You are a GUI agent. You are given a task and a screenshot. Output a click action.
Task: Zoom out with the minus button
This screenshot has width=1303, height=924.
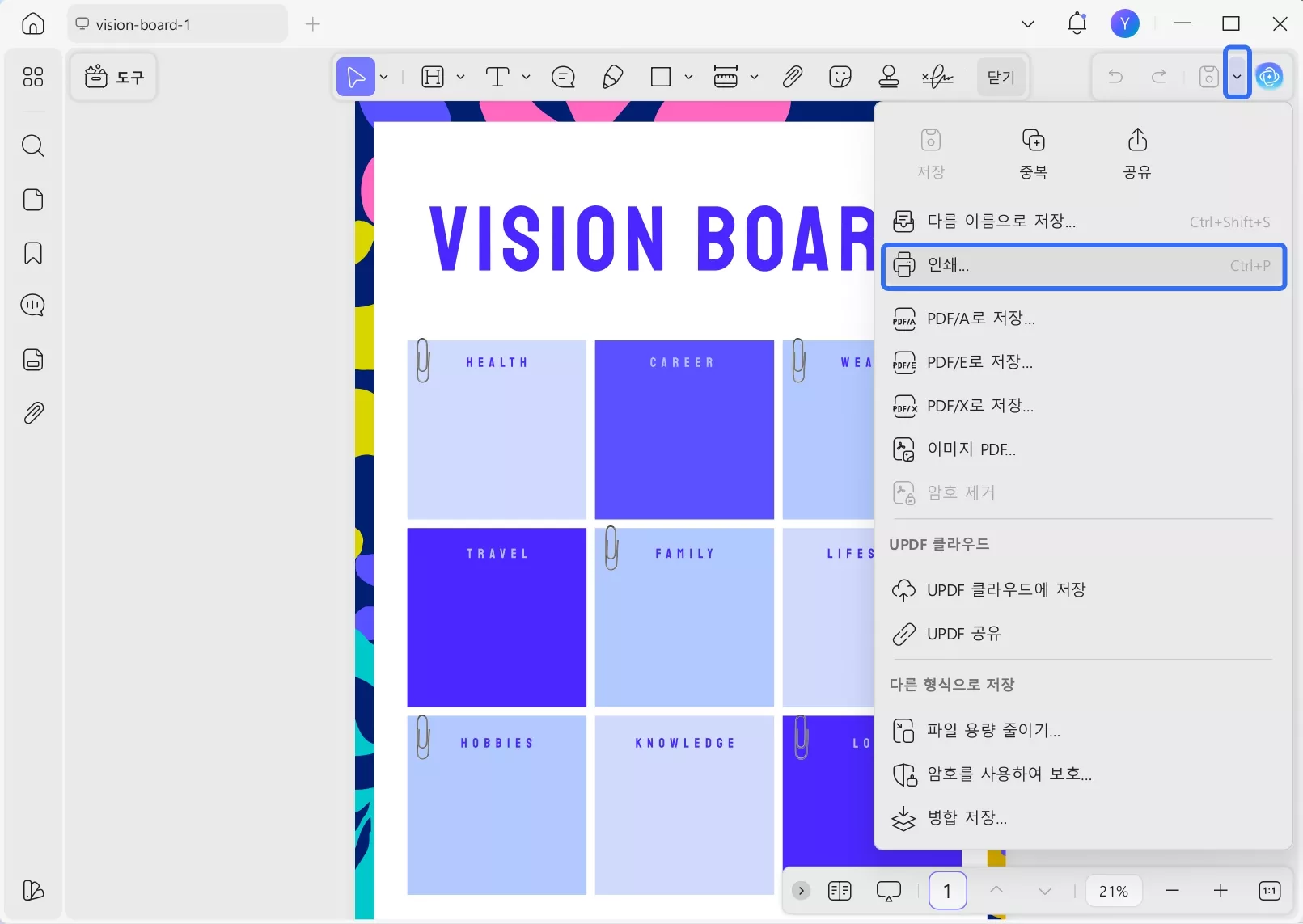pos(1172,891)
